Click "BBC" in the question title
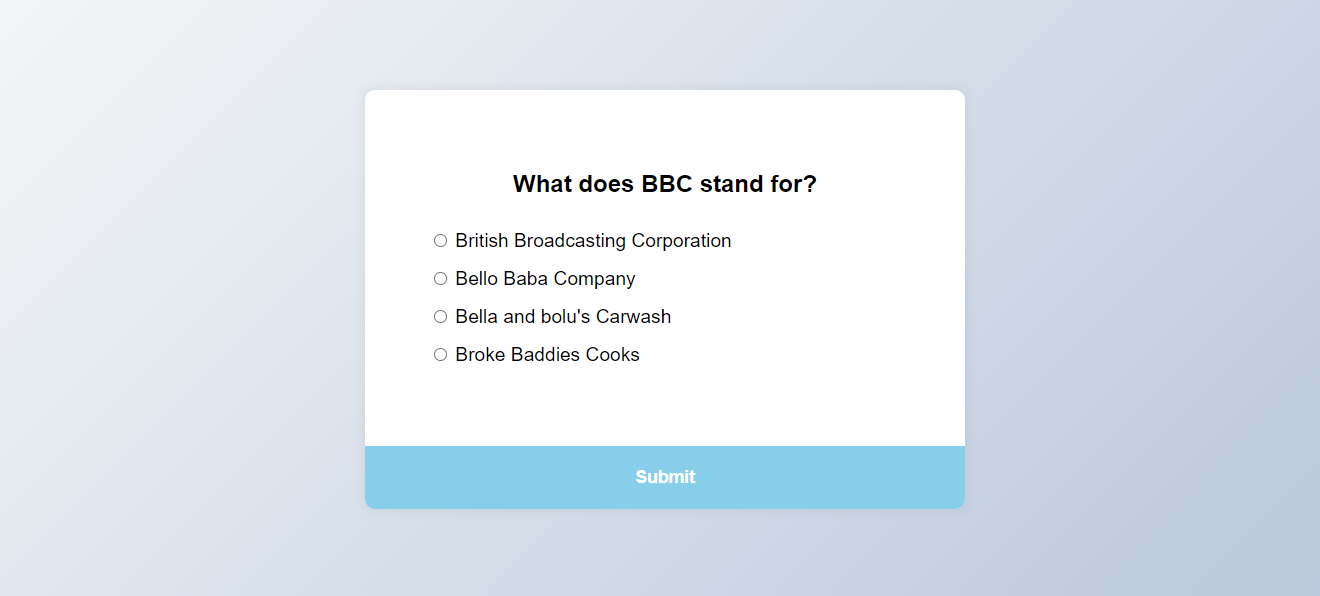The image size is (1320, 596). 667,184
